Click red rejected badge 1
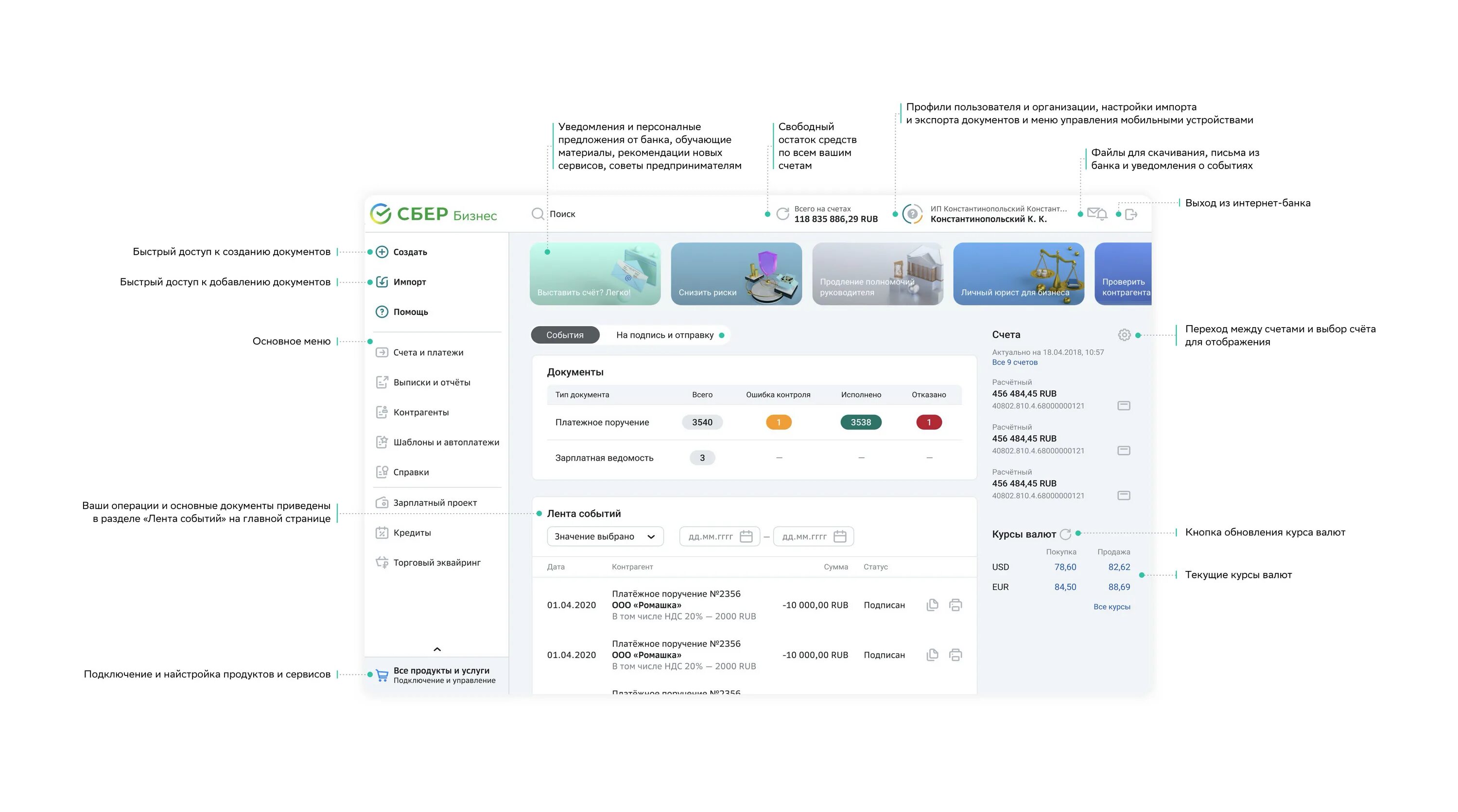Screen dimensions: 1458x812 [929, 422]
